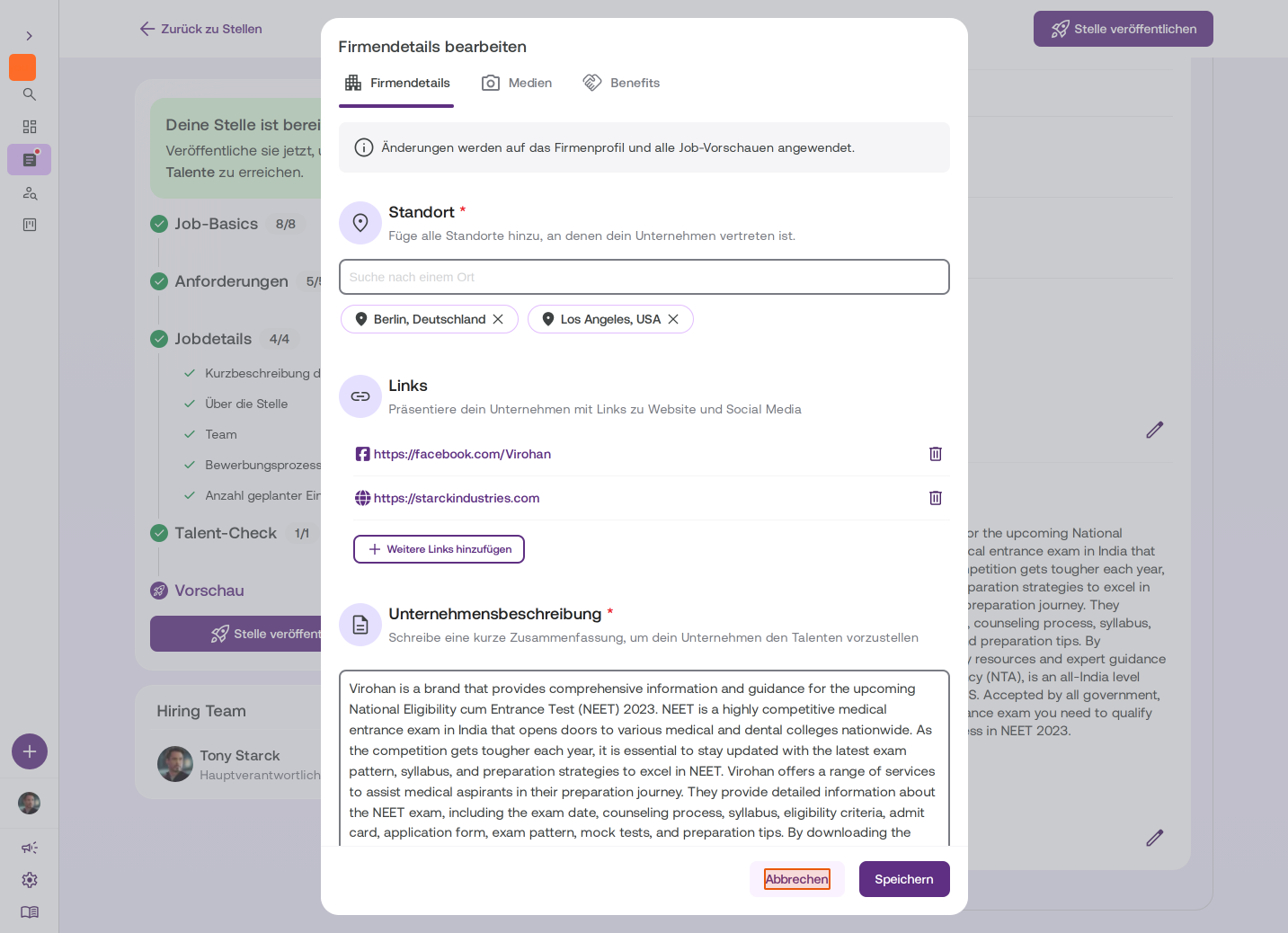Open the starckindustries.com link
The height and width of the screenshot is (933, 1288).
tap(457, 498)
